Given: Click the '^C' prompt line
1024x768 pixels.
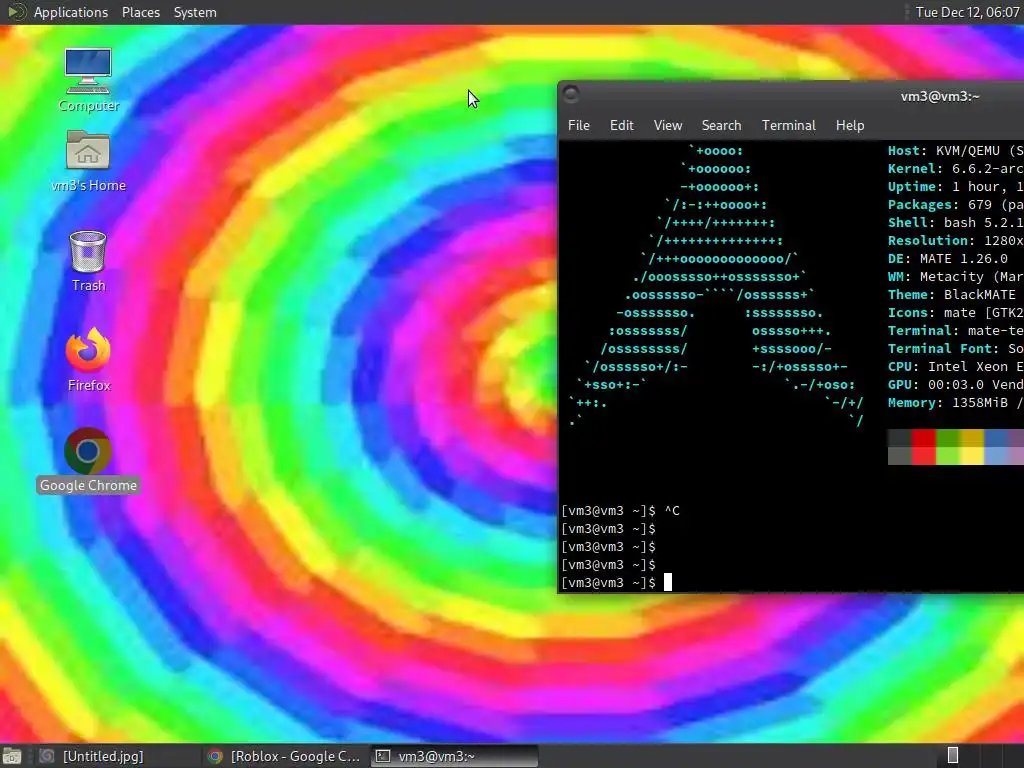Looking at the screenshot, I should pos(620,511).
